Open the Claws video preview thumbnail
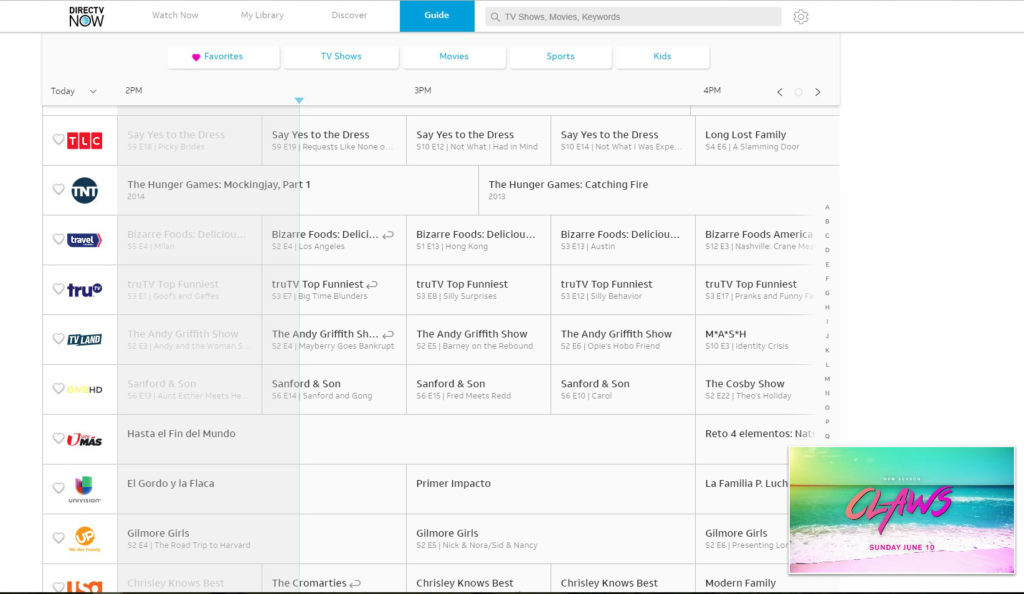1024x594 pixels. pos(901,510)
